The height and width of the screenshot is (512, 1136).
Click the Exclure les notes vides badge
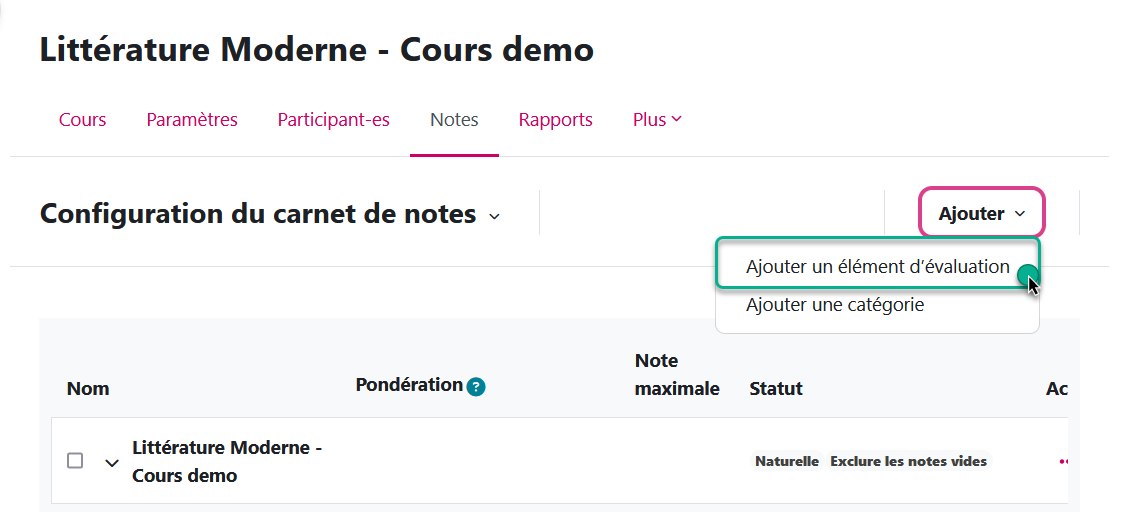[908, 461]
